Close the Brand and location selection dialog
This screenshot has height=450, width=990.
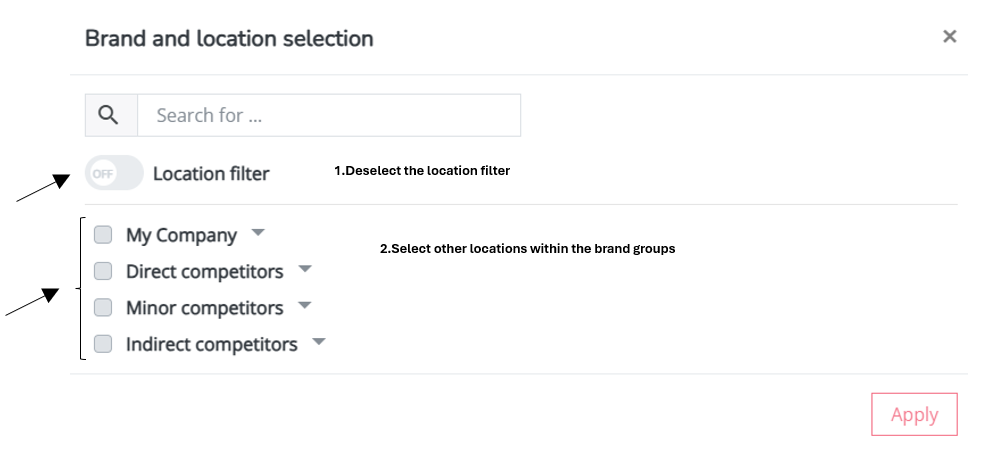tap(949, 37)
